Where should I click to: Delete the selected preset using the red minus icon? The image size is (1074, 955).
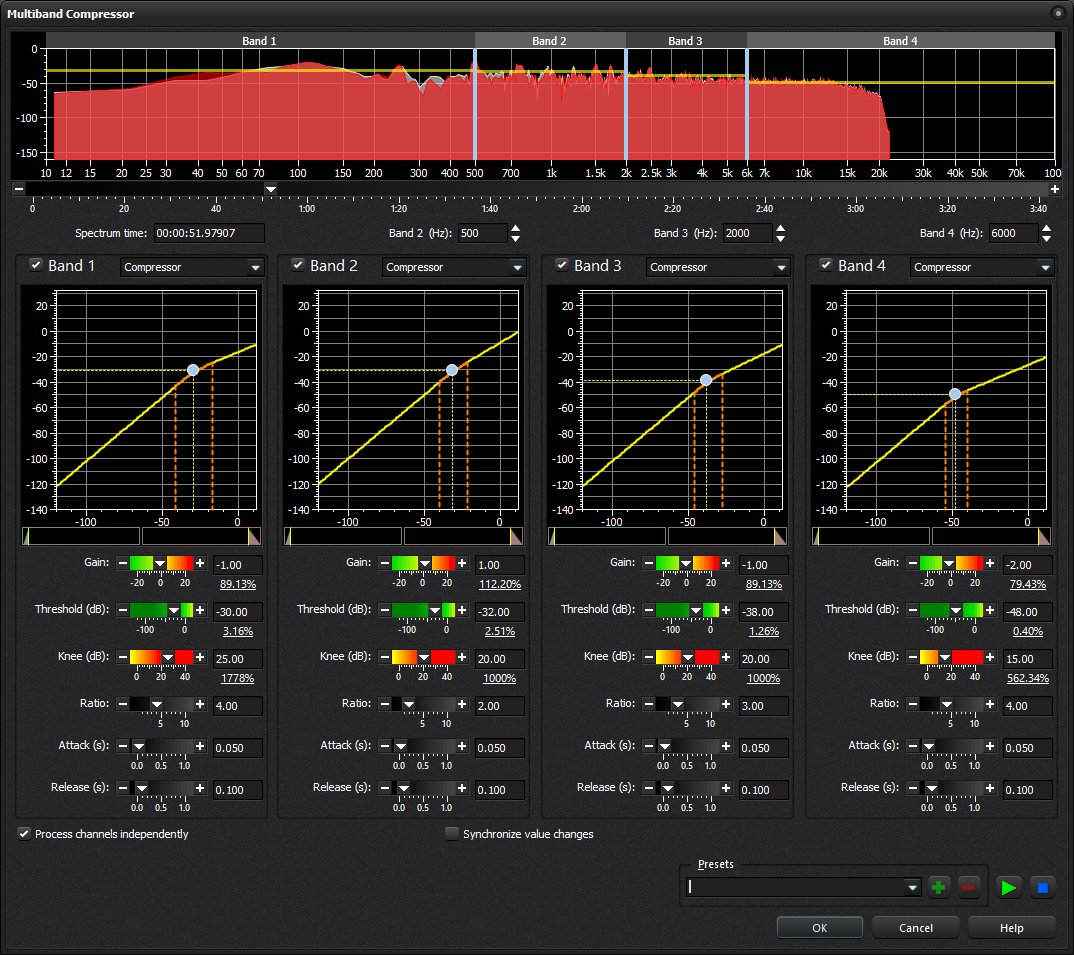(969, 887)
